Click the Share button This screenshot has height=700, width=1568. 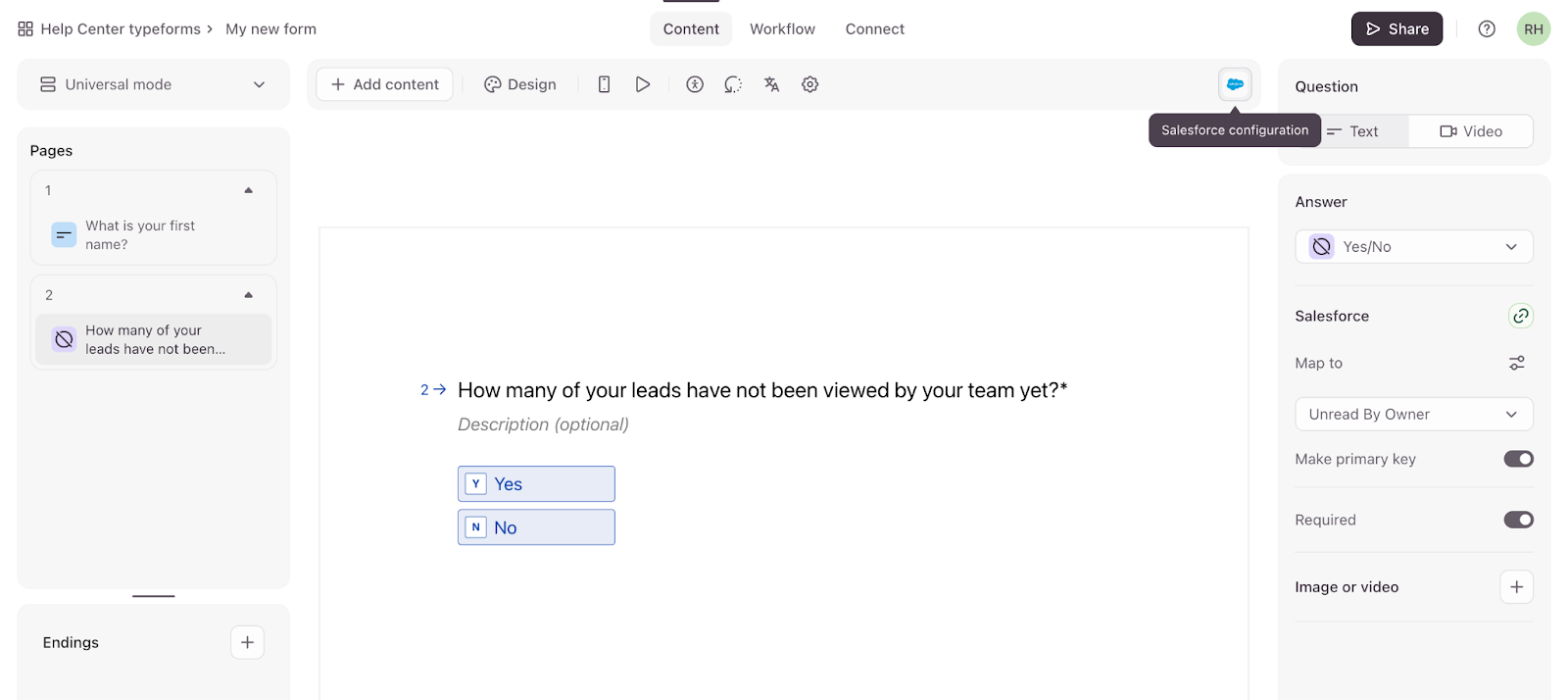1396,29
